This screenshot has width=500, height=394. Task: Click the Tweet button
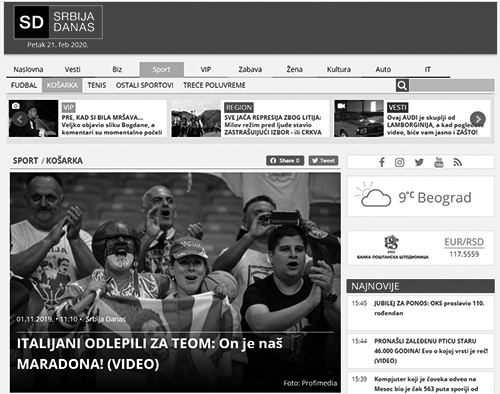click(x=323, y=161)
